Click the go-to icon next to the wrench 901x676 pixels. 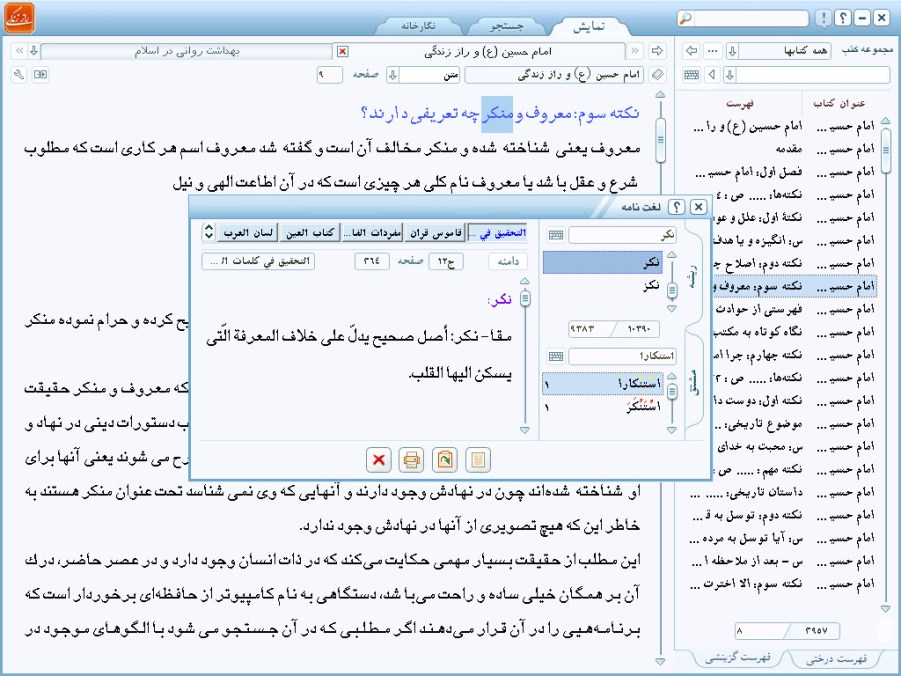(x=40, y=75)
